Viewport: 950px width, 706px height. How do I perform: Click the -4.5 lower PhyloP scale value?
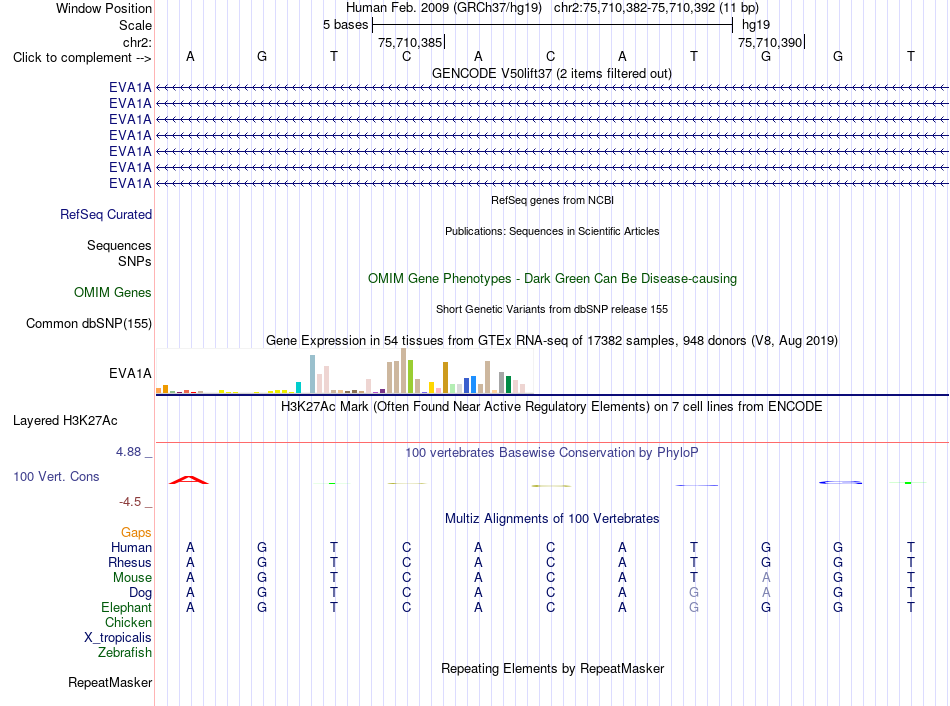coord(130,502)
